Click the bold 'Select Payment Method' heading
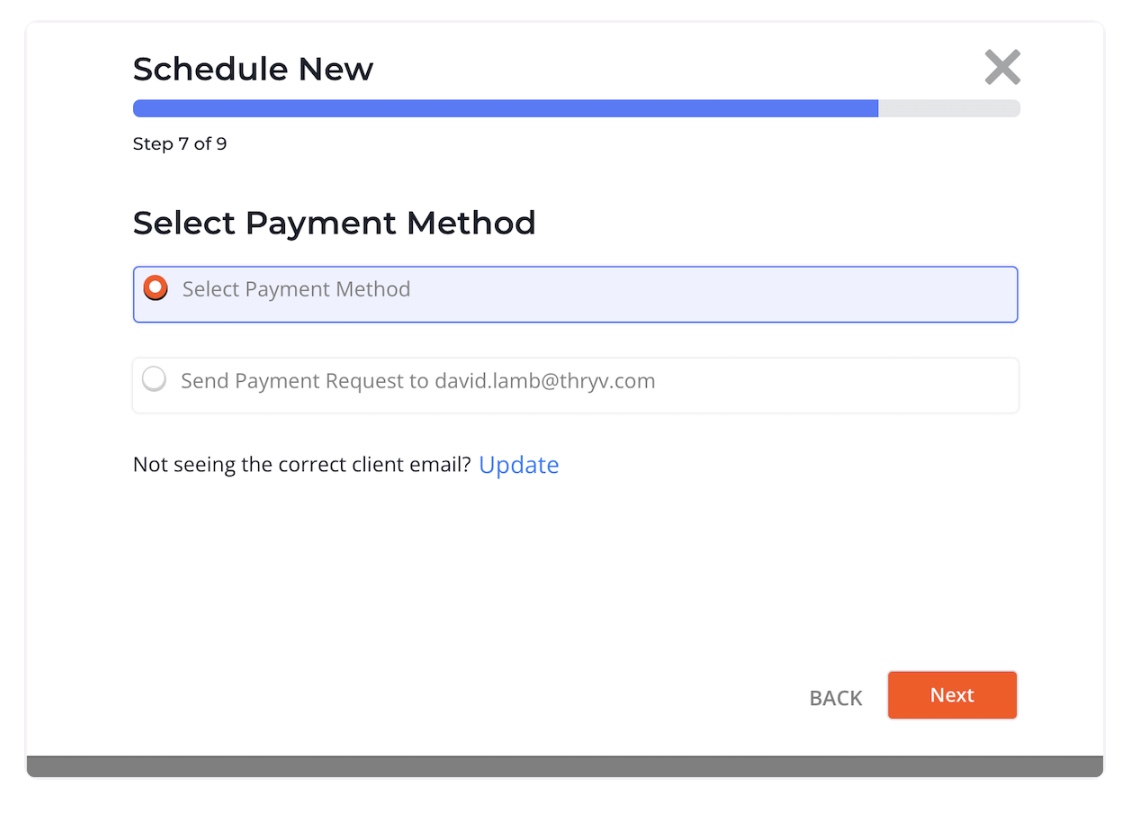 click(334, 222)
